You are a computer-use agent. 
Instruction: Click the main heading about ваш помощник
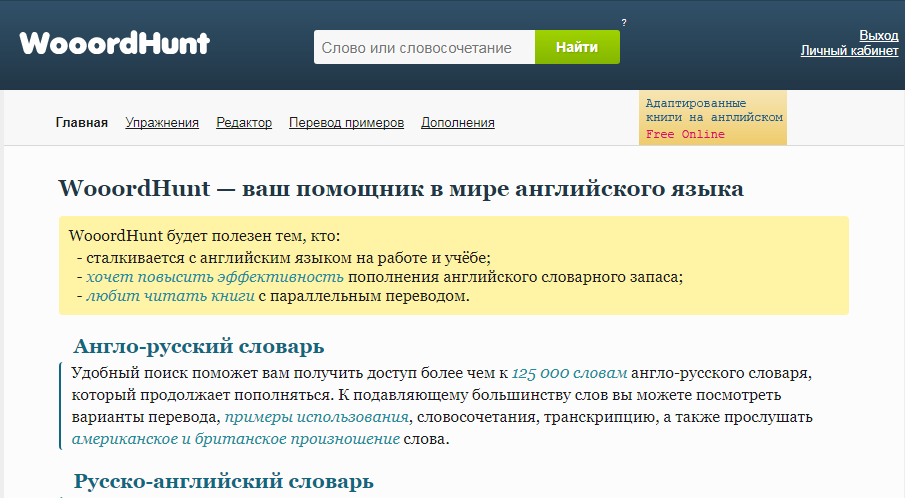[401, 189]
